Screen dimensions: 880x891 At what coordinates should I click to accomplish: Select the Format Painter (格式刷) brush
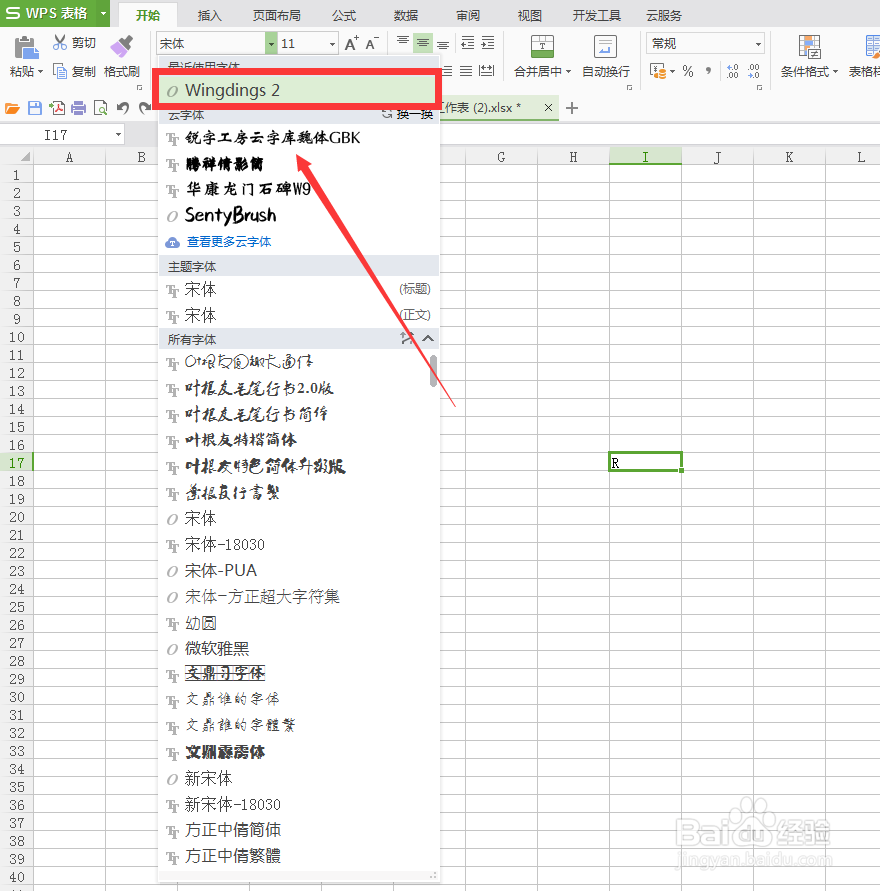pyautogui.click(x=122, y=47)
